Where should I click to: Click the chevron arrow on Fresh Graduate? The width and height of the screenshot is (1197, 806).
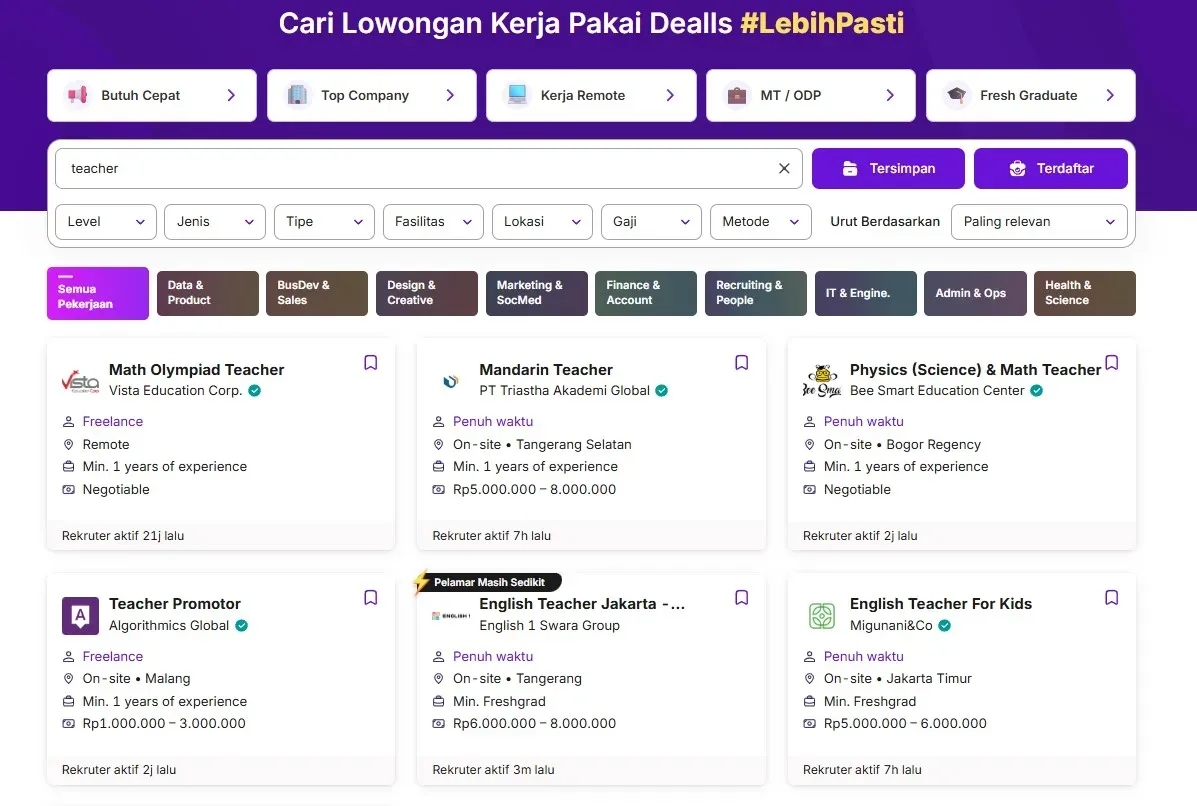point(1110,95)
